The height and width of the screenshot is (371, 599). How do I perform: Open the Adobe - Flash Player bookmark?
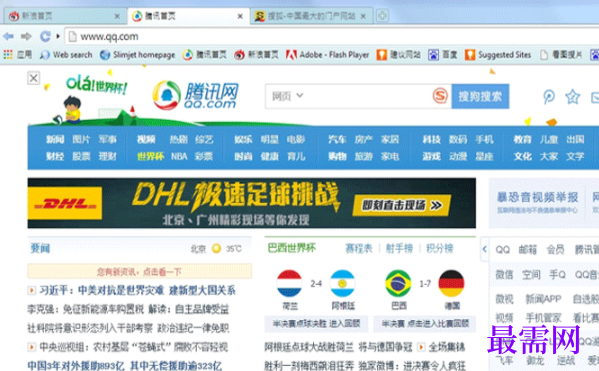[328, 55]
